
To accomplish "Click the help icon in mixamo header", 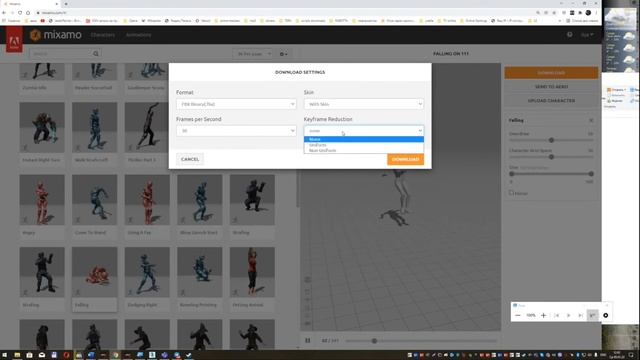I will coord(569,35).
